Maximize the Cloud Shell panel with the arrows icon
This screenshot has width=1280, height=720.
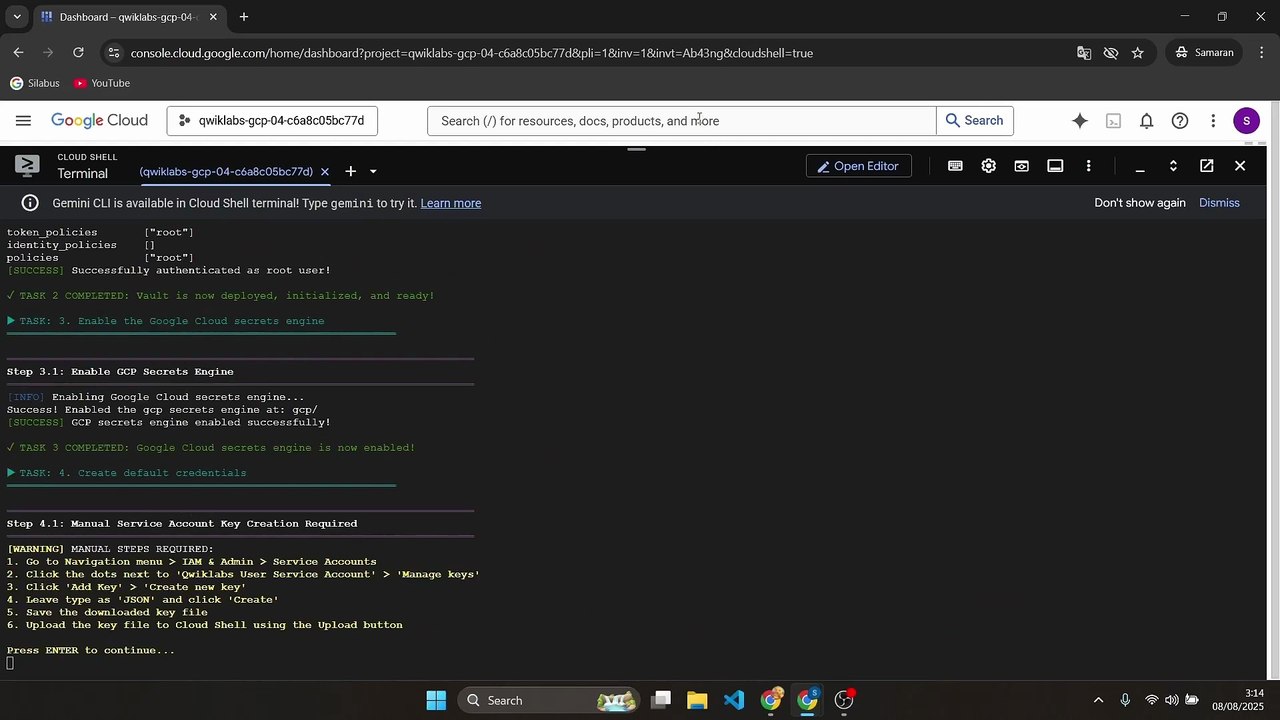point(1173,166)
